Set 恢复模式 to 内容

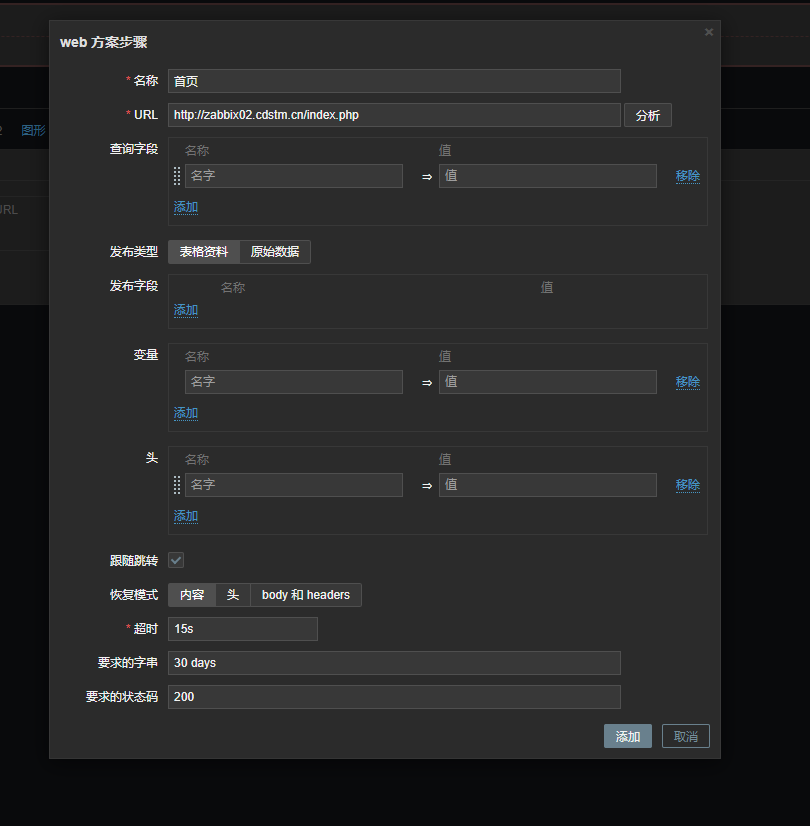click(x=192, y=595)
